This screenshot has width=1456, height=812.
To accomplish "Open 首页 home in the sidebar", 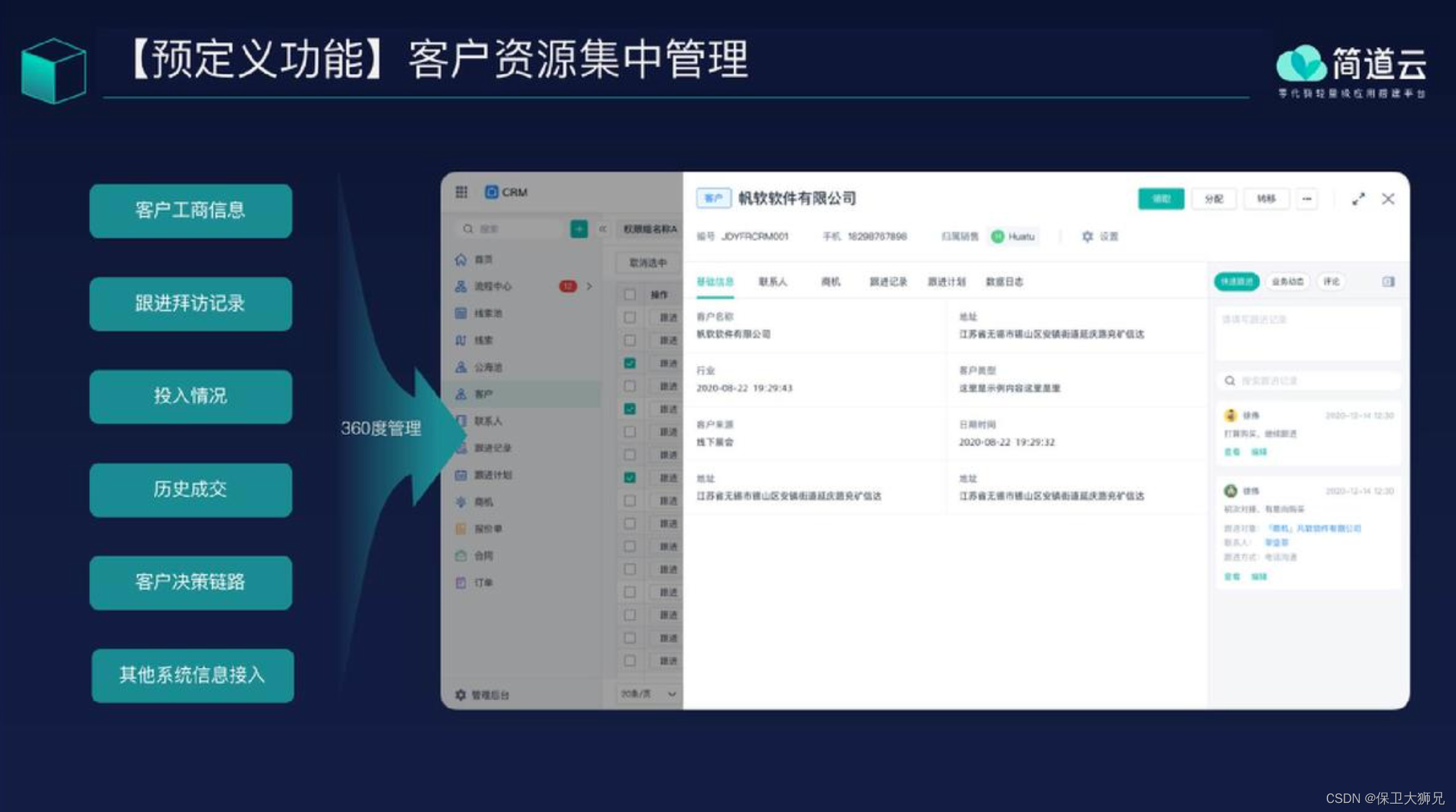I will [483, 260].
